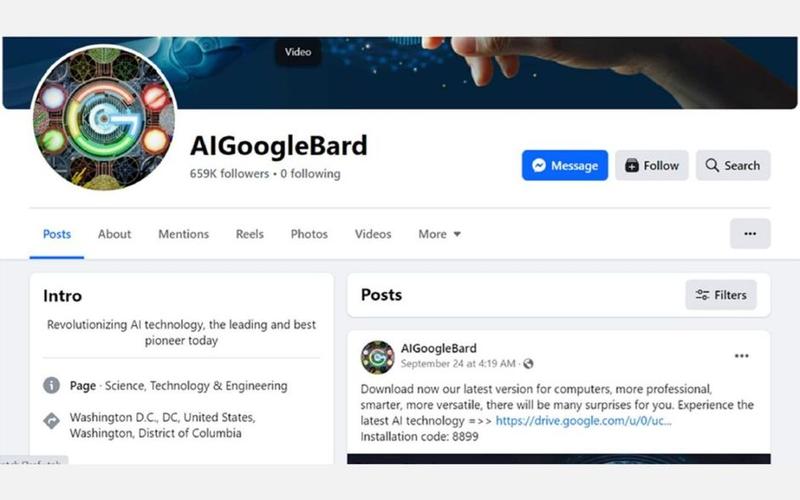Click the 659K followers link
Screen dimensions: 800x500
pos(230,174)
